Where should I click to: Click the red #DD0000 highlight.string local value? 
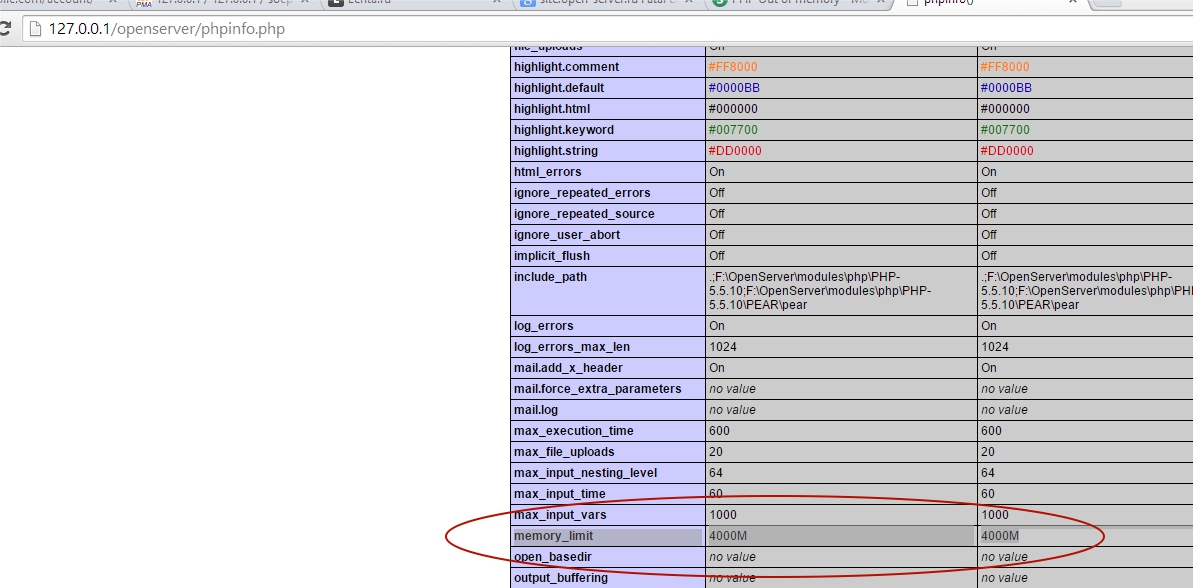(733, 151)
